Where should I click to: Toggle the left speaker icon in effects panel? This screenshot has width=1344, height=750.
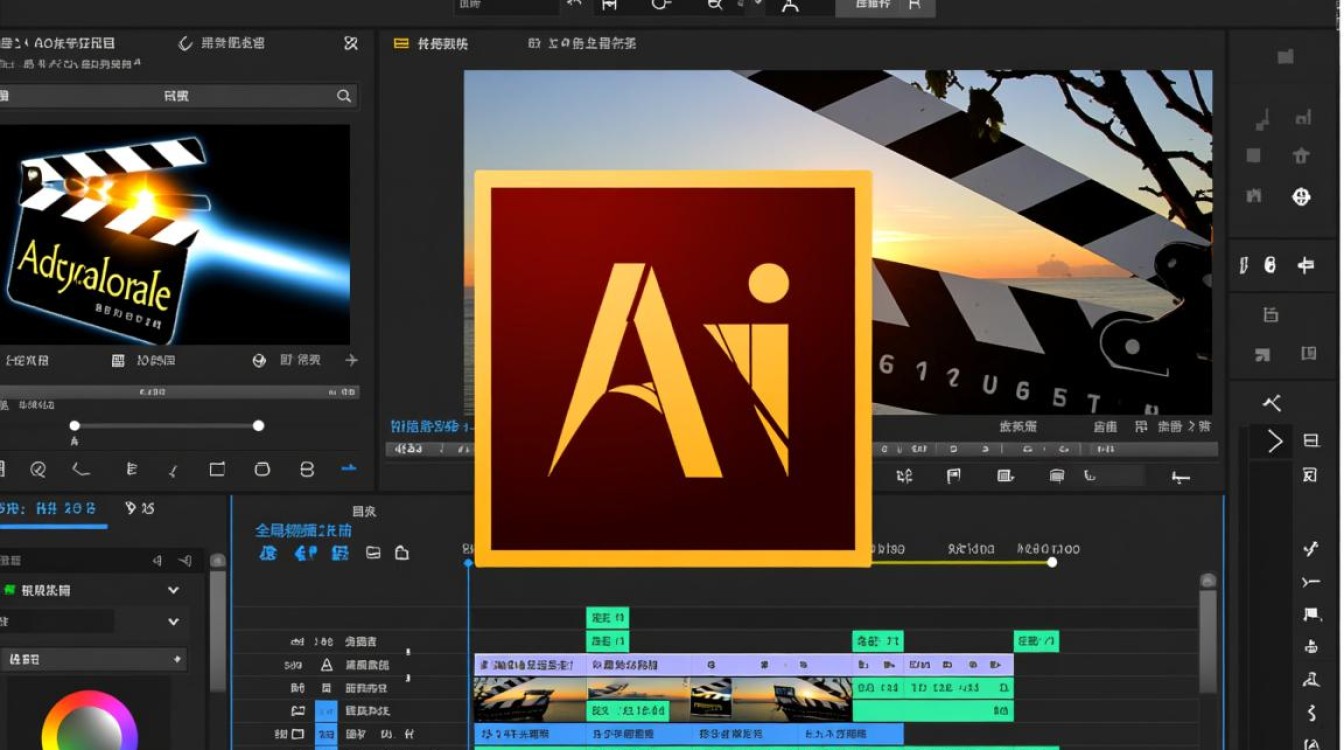coord(156,561)
